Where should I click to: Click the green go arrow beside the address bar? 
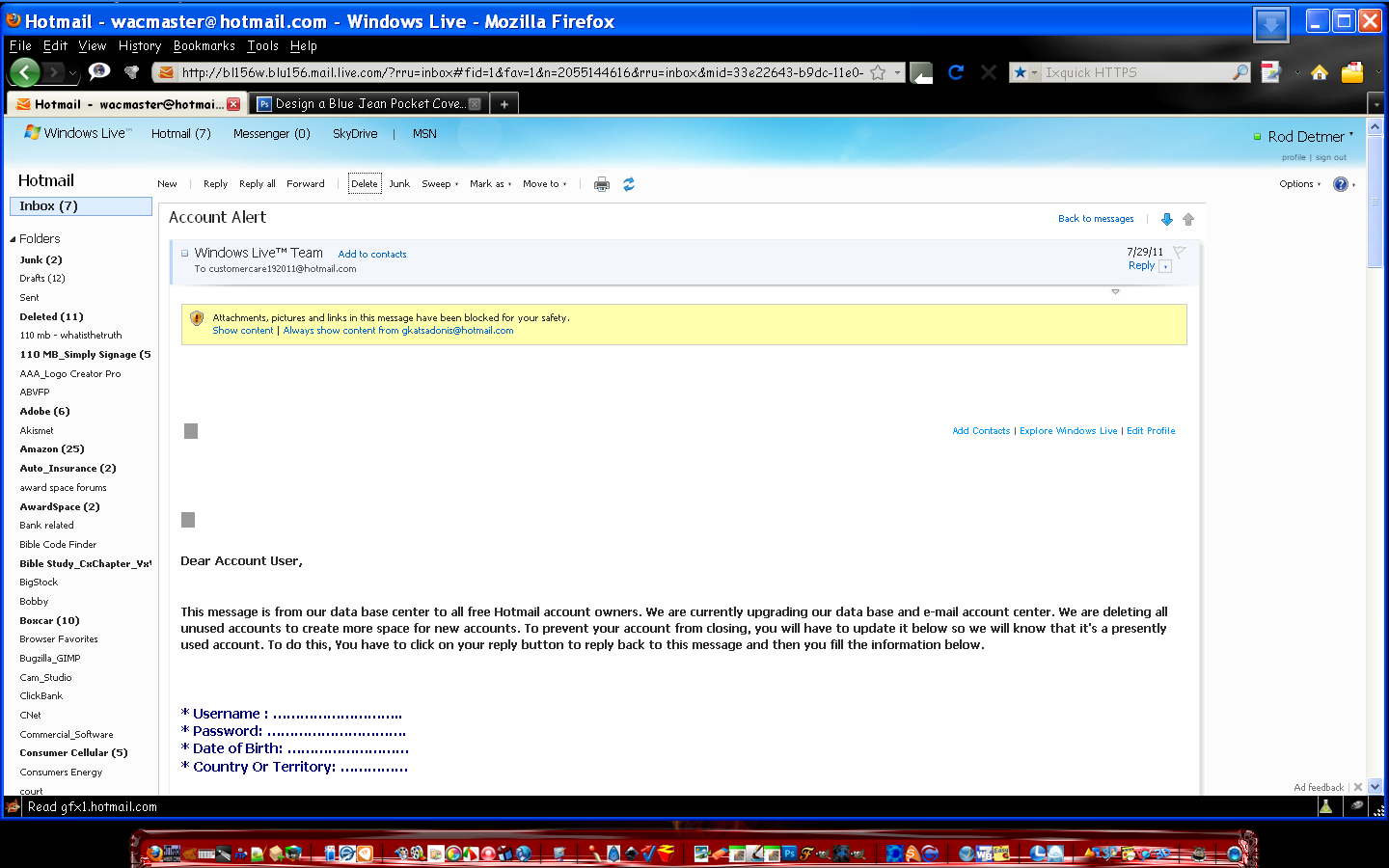[x=922, y=73]
